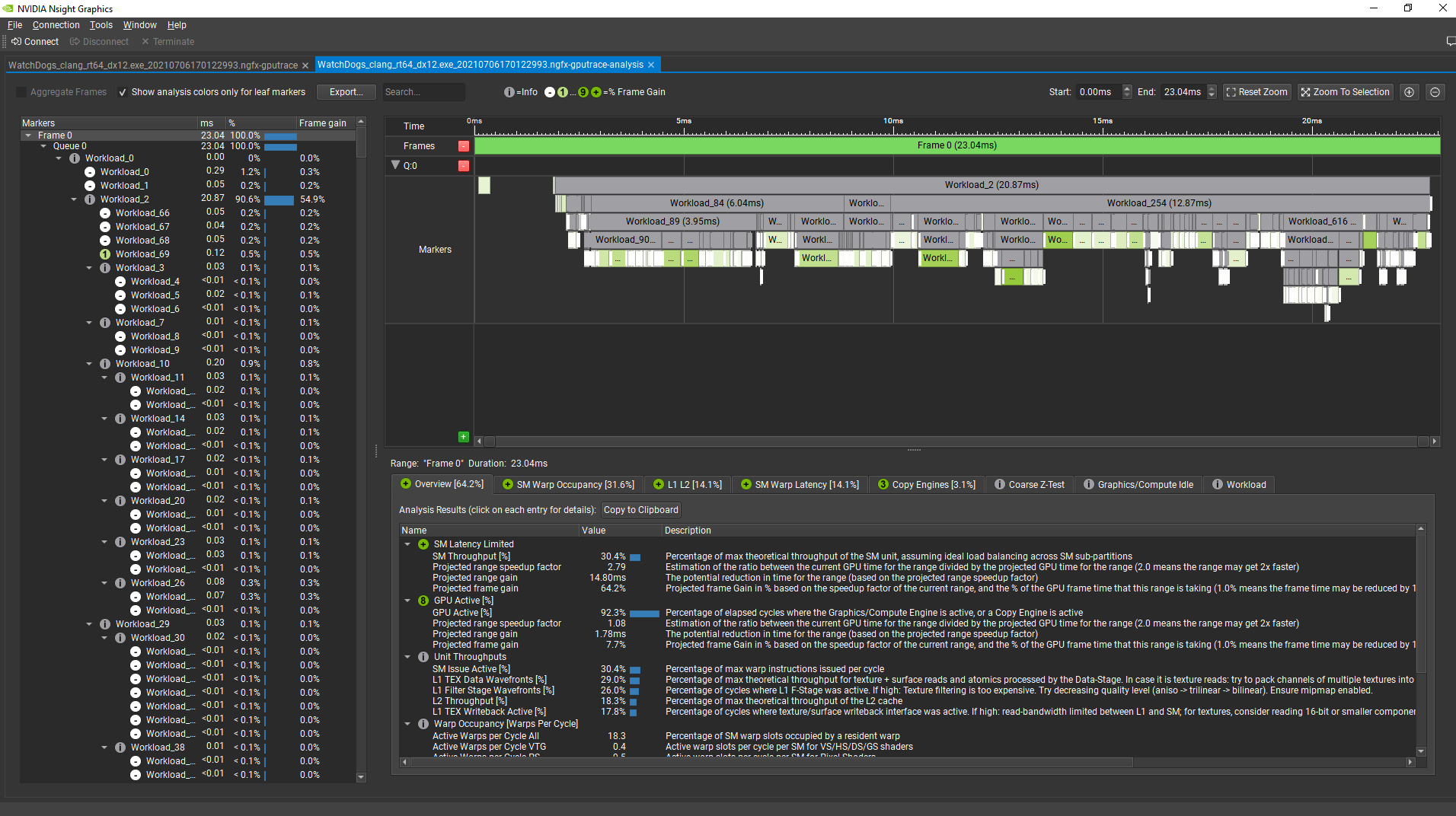Click the info icon beside Workload_2
The width and height of the screenshot is (1456, 816).
pos(90,199)
